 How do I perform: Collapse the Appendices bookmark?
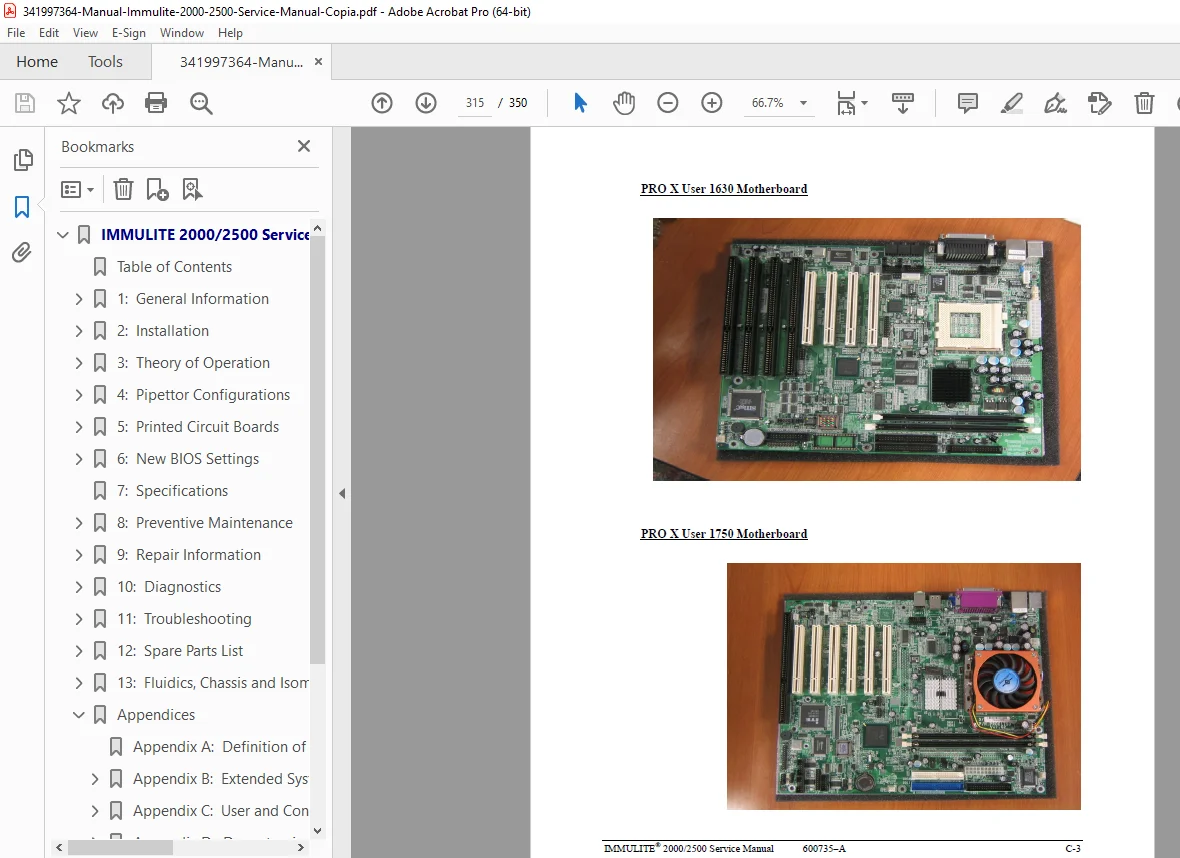[79, 715]
